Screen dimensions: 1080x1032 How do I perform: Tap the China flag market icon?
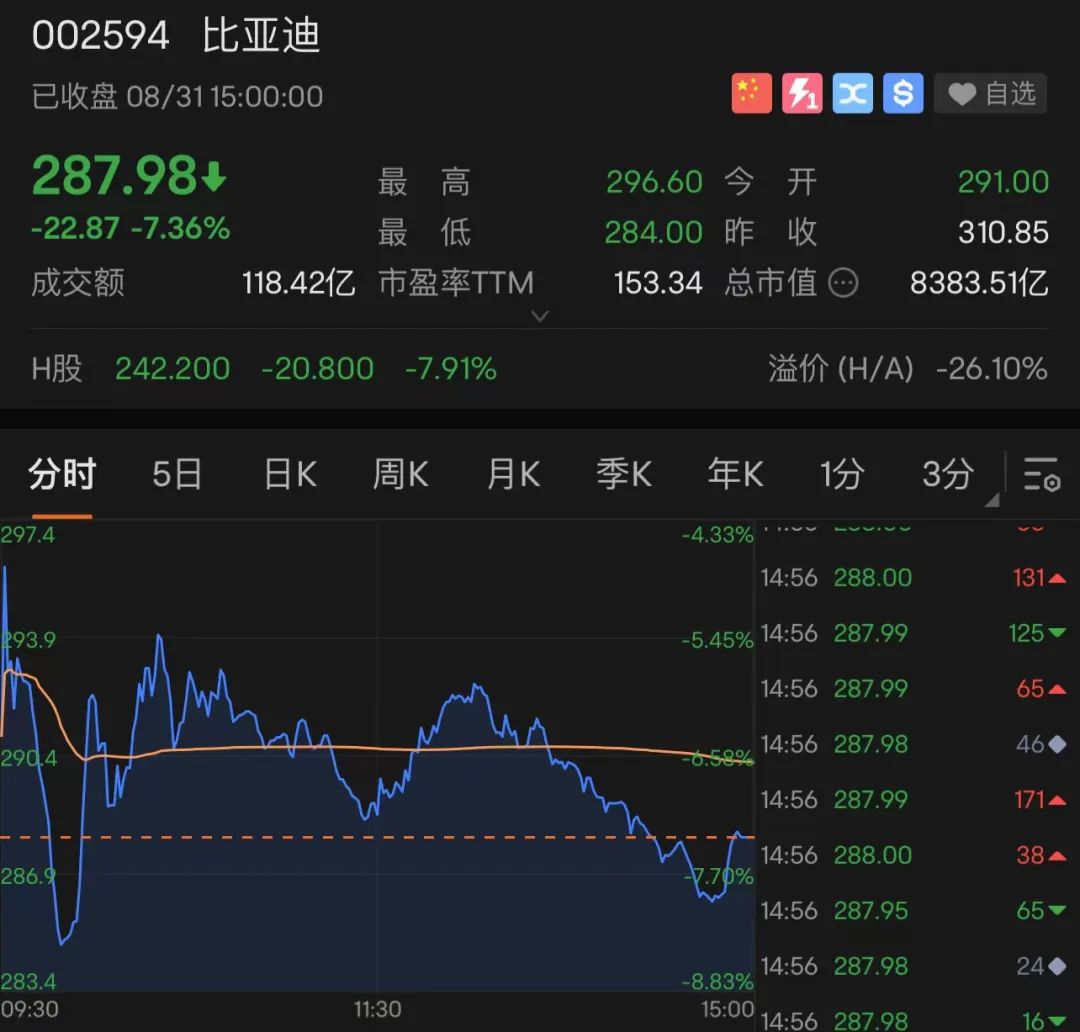click(751, 93)
